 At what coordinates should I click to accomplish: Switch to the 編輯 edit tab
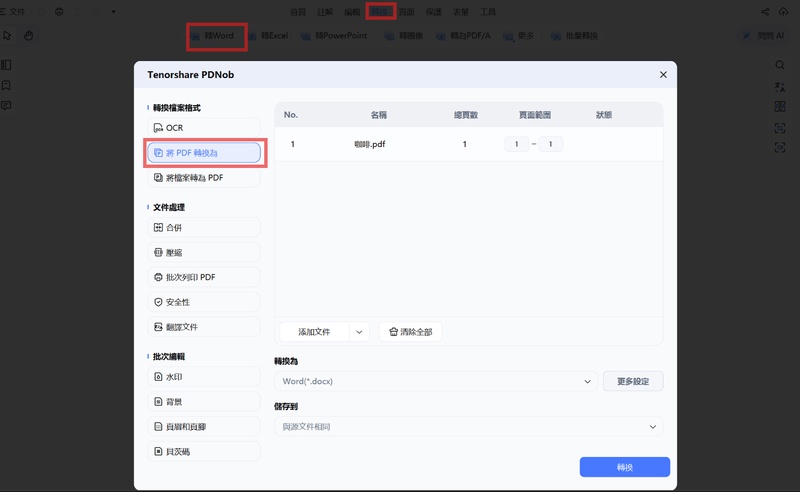352,12
